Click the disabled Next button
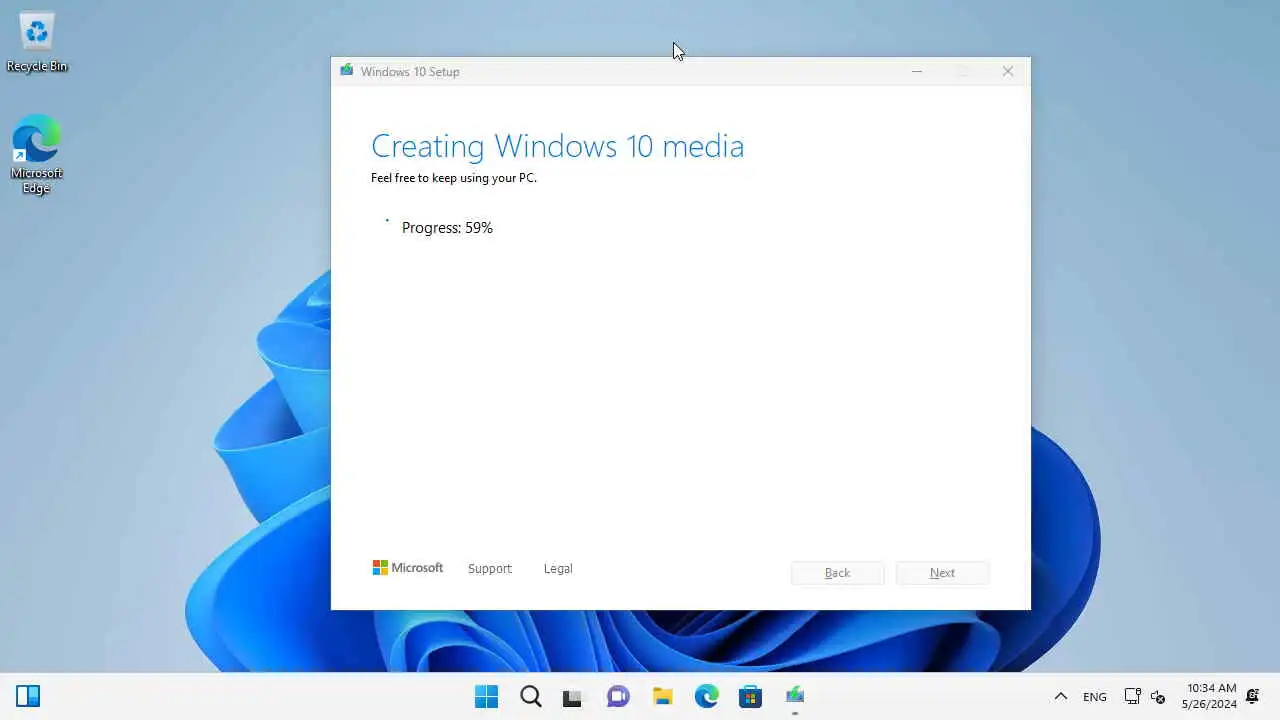Viewport: 1280px width, 720px height. point(942,573)
